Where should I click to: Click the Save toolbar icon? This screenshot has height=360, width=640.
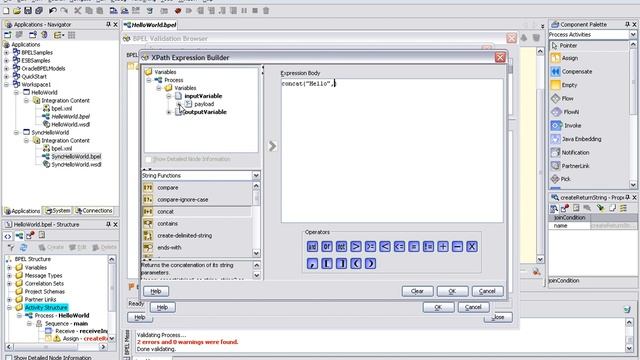point(28,11)
